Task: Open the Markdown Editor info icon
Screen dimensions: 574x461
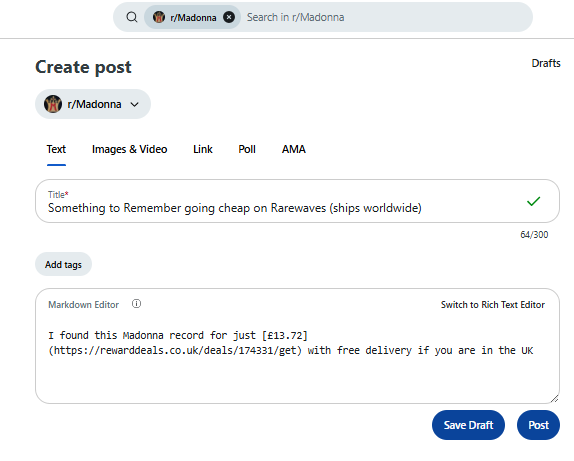Action: [136, 304]
